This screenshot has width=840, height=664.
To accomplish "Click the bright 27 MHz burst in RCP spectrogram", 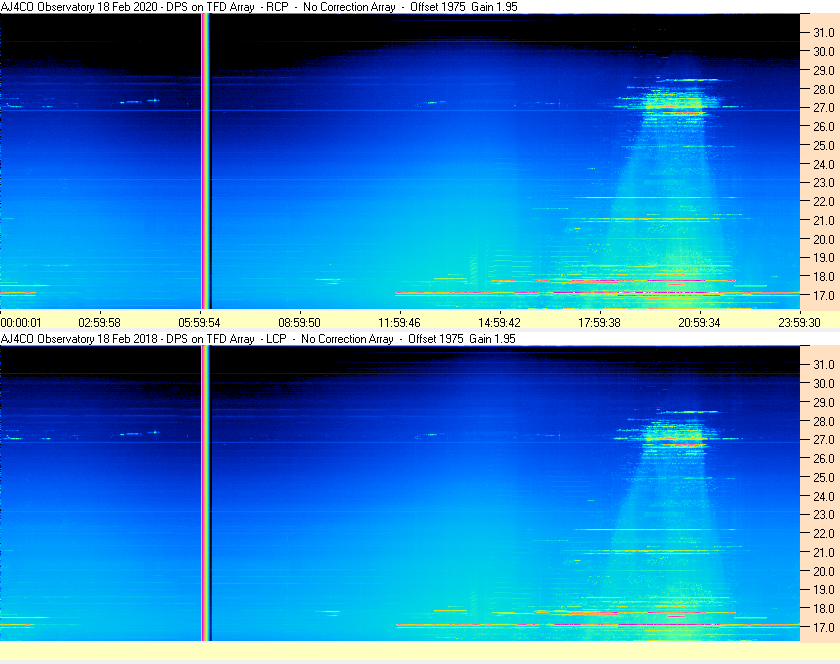I will (x=673, y=105).
